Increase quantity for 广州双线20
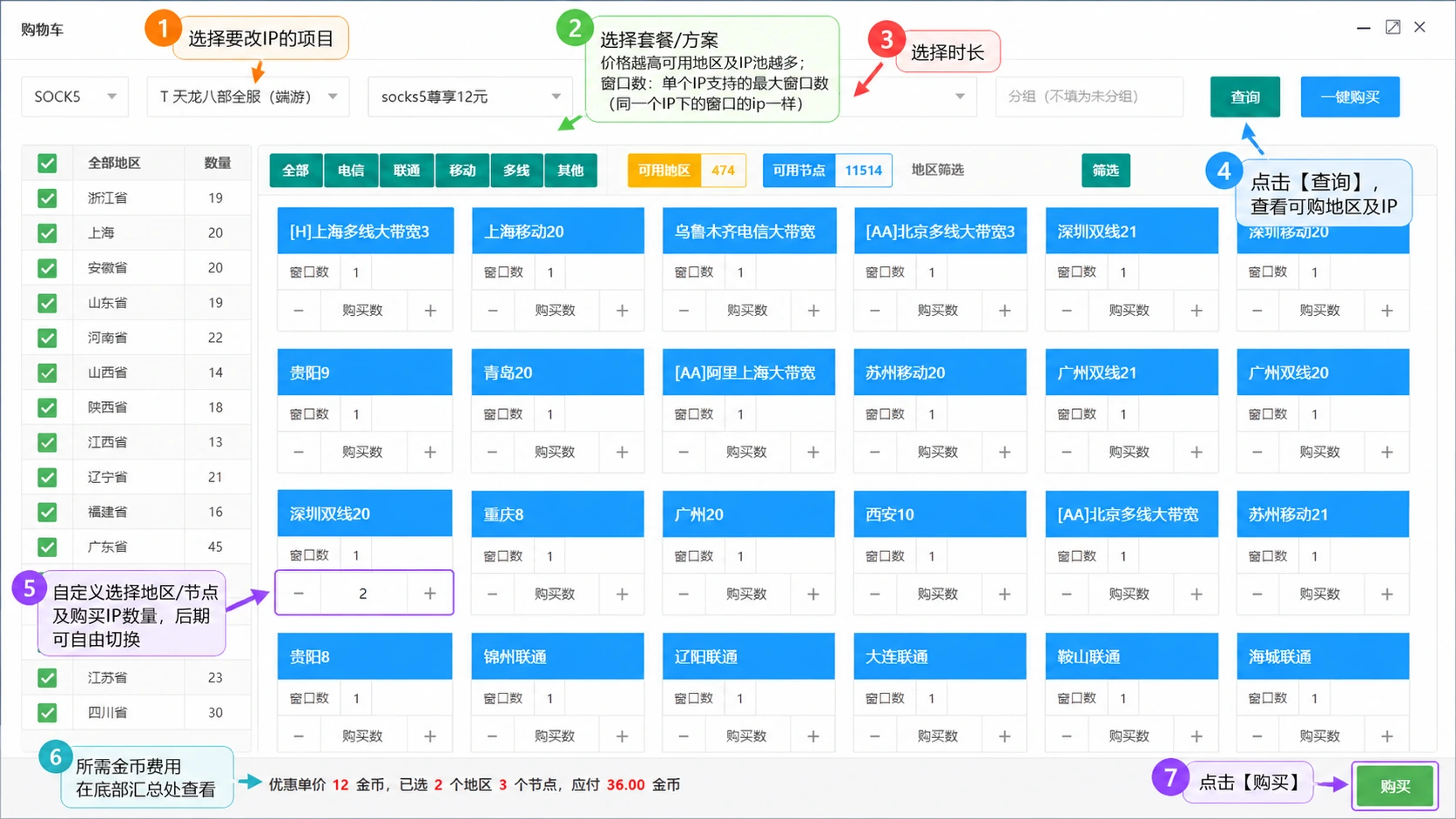The height and width of the screenshot is (819, 1456). pos(1387,453)
